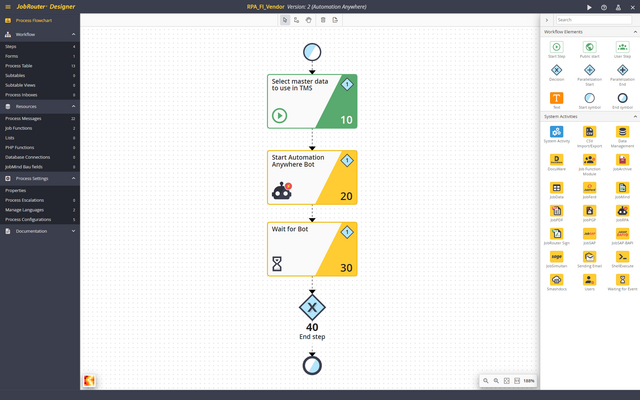Select the Data Management activity
Screen dimensions: 640x400
point(622,131)
